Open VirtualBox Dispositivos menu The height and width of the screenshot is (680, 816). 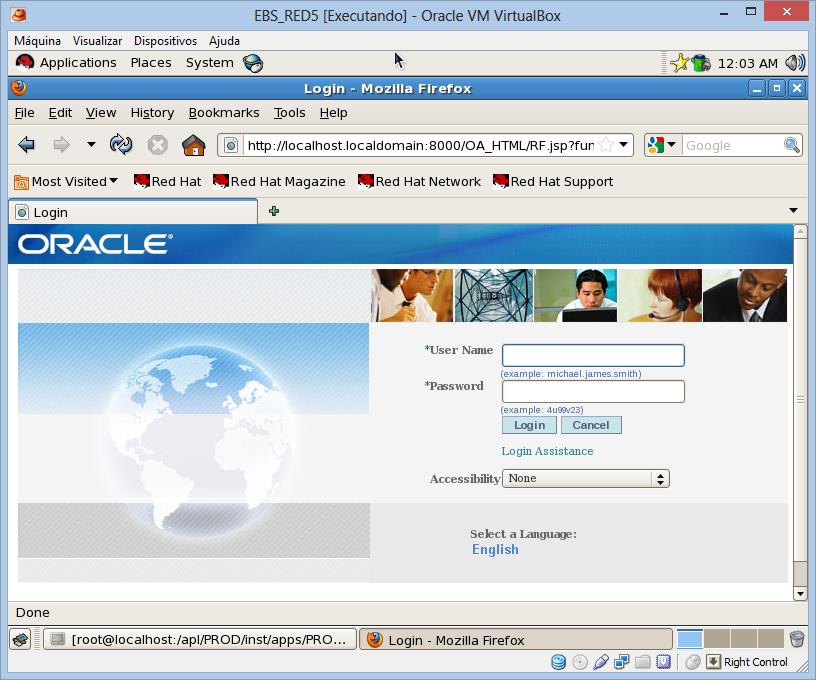click(165, 41)
